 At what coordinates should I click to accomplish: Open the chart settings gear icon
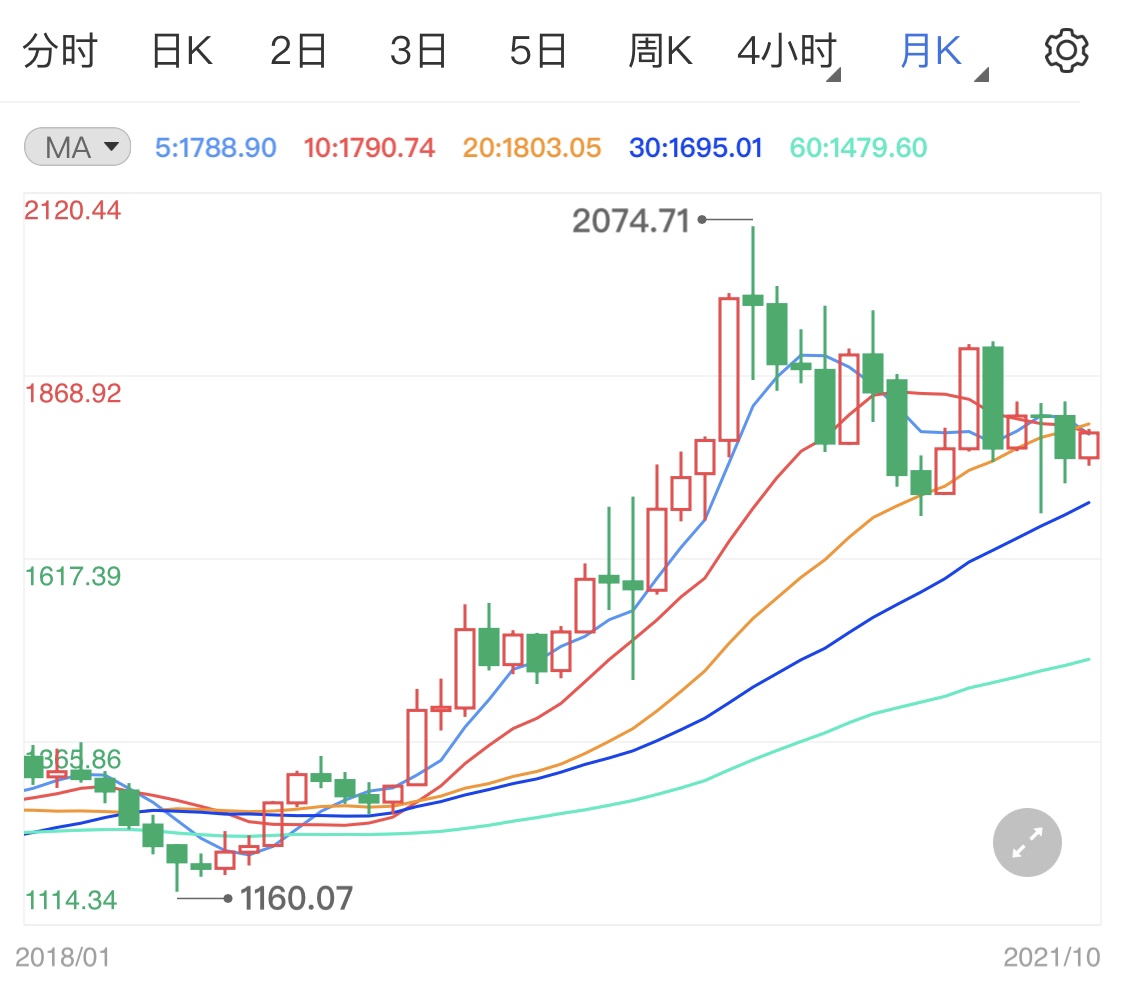point(1065,48)
